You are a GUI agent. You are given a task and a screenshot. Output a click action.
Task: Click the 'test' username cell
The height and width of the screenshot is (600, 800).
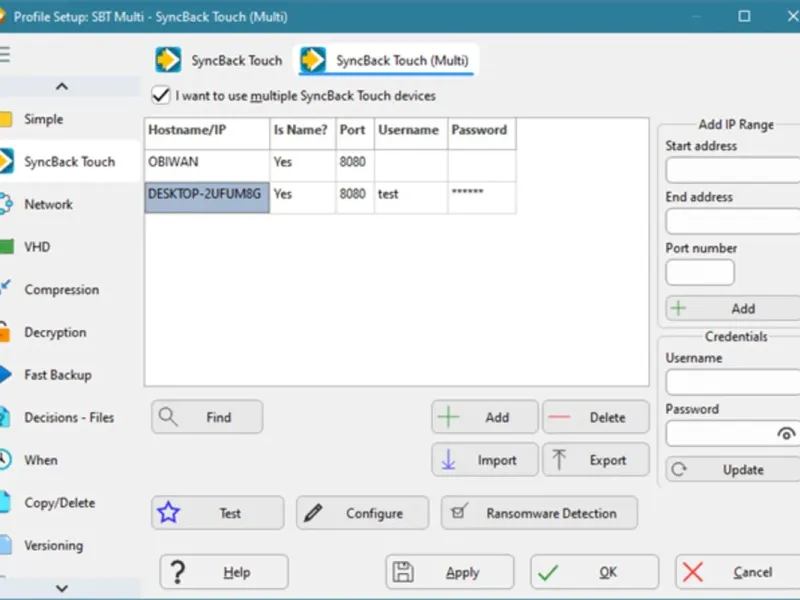(x=411, y=197)
